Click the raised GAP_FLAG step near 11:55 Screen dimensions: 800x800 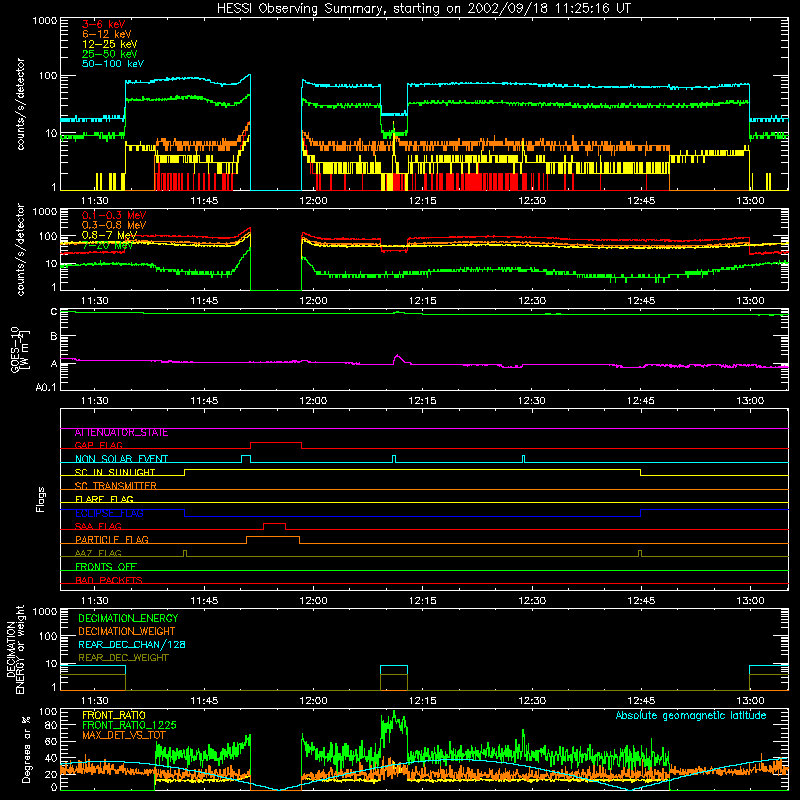click(276, 443)
